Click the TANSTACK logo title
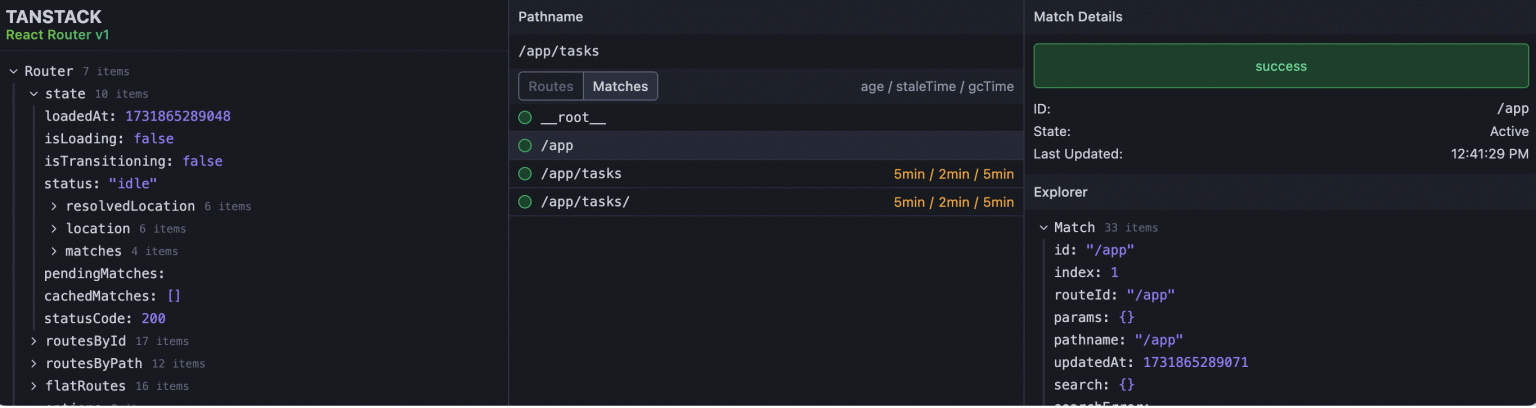1536x408 pixels. (54, 17)
